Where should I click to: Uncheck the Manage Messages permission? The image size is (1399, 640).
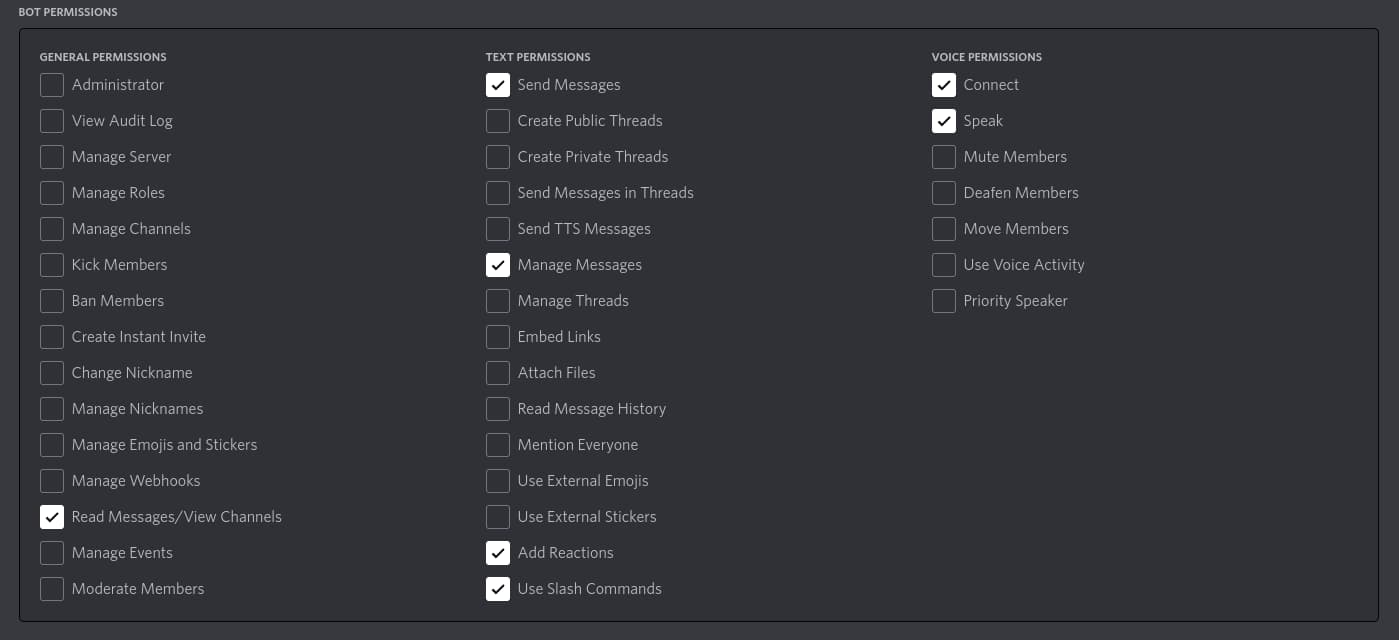[x=498, y=265]
